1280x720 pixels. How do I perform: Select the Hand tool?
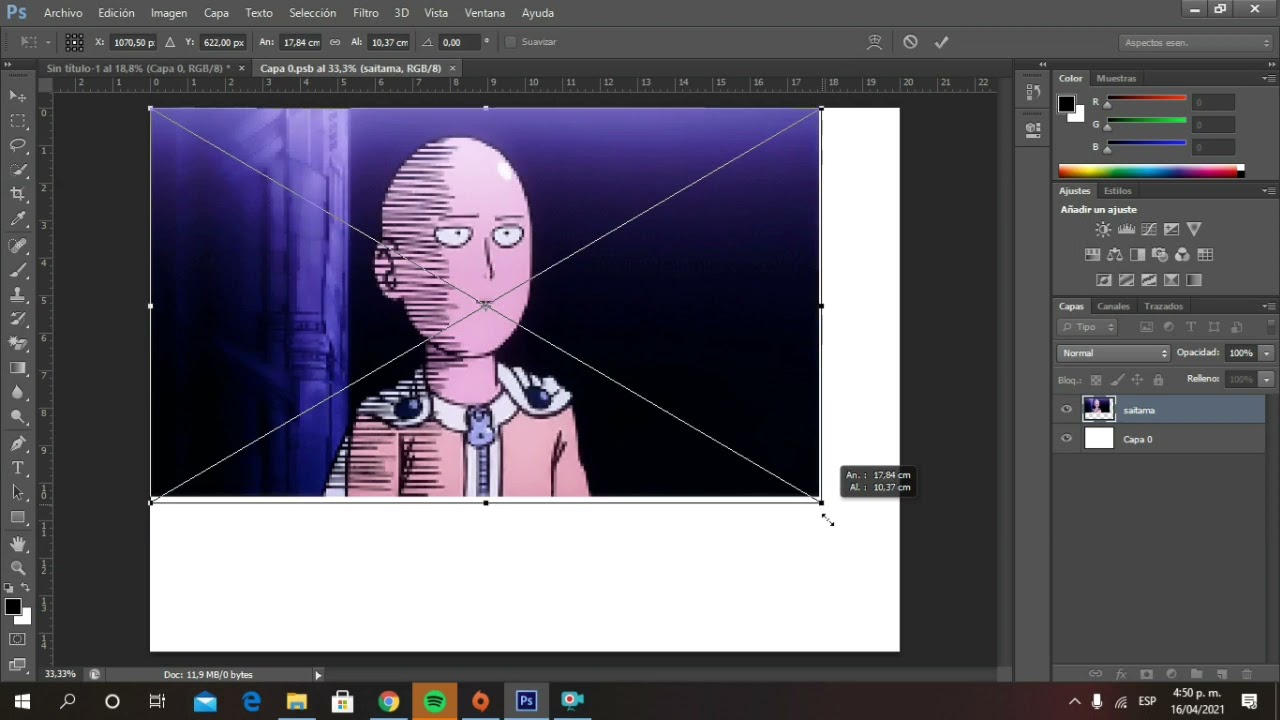18,544
